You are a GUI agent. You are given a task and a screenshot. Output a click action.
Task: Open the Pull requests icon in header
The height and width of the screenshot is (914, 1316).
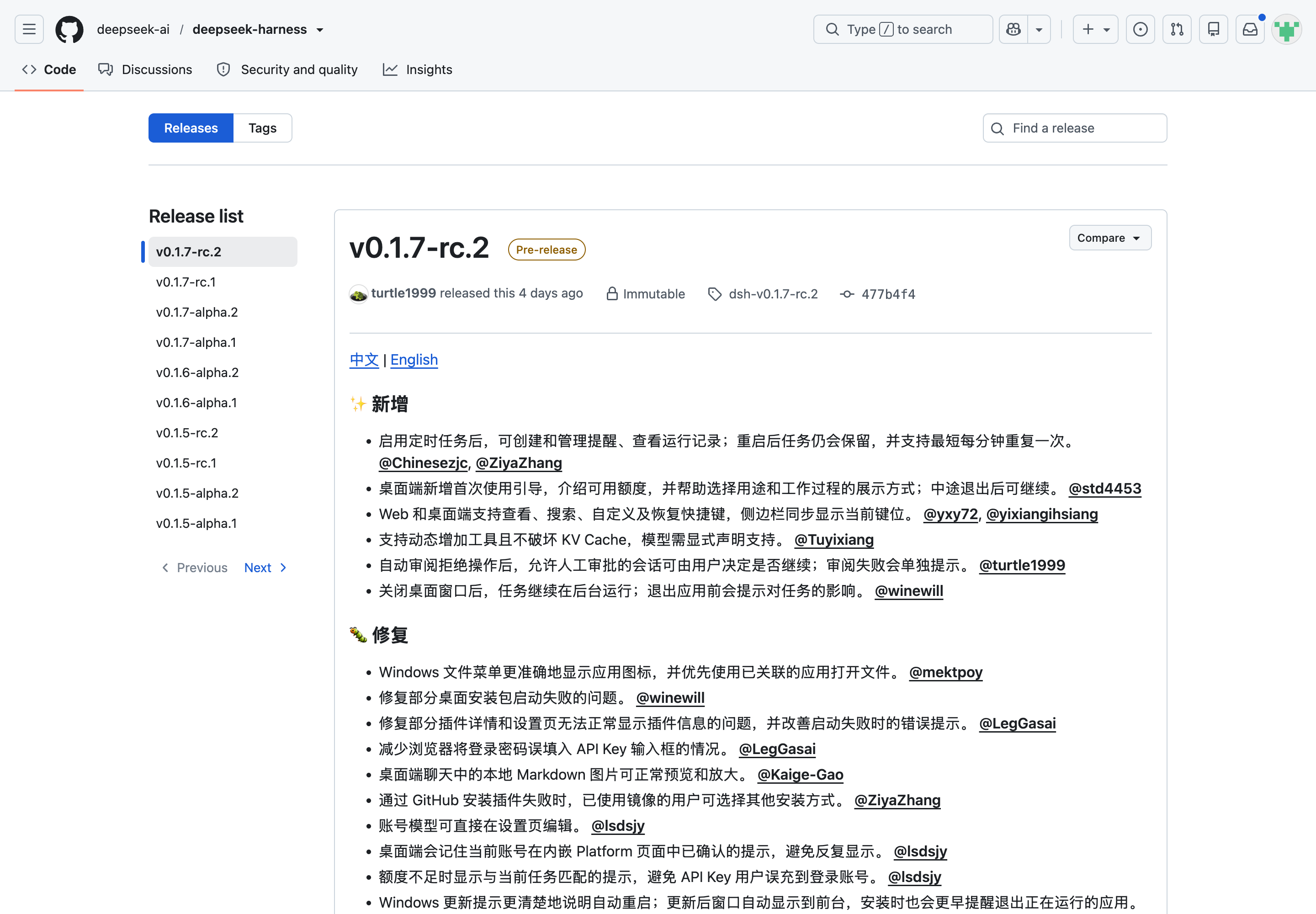click(1177, 29)
